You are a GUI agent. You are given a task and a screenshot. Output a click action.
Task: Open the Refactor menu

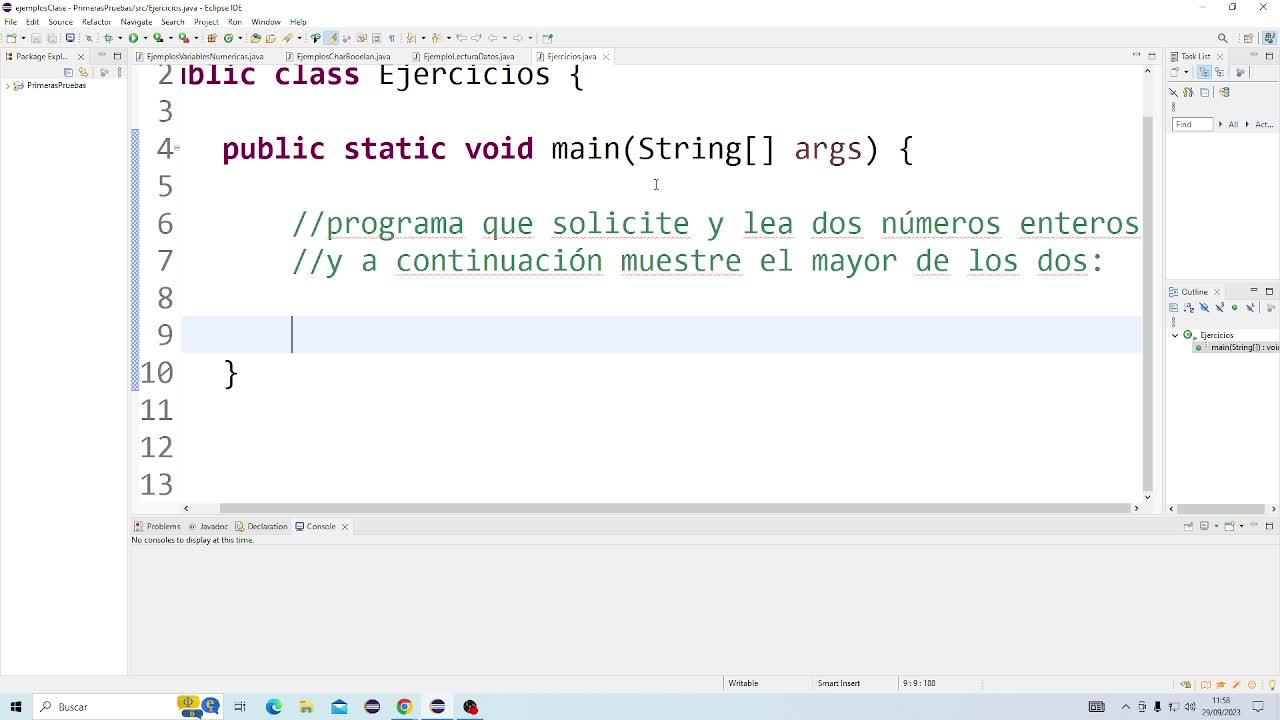click(x=96, y=21)
